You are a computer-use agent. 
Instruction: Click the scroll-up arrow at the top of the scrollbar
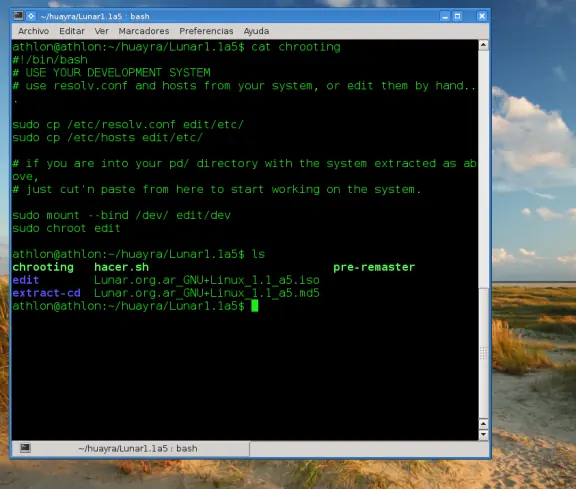pyautogui.click(x=483, y=45)
